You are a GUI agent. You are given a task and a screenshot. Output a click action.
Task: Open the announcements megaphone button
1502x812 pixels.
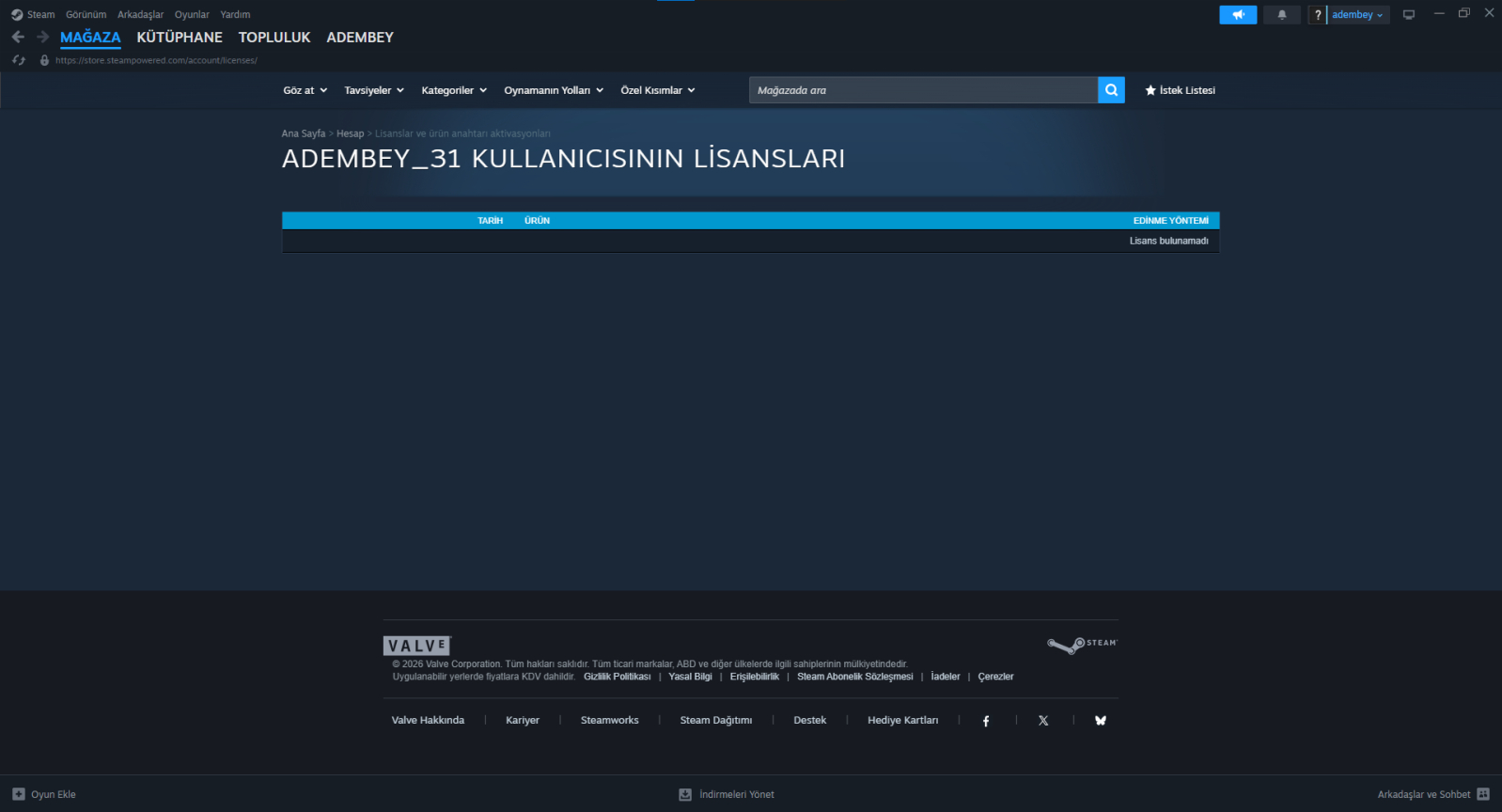[1238, 14]
